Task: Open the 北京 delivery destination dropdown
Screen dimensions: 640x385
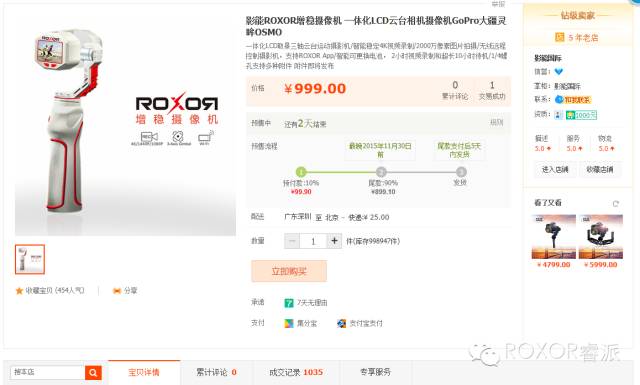Action: pos(331,218)
